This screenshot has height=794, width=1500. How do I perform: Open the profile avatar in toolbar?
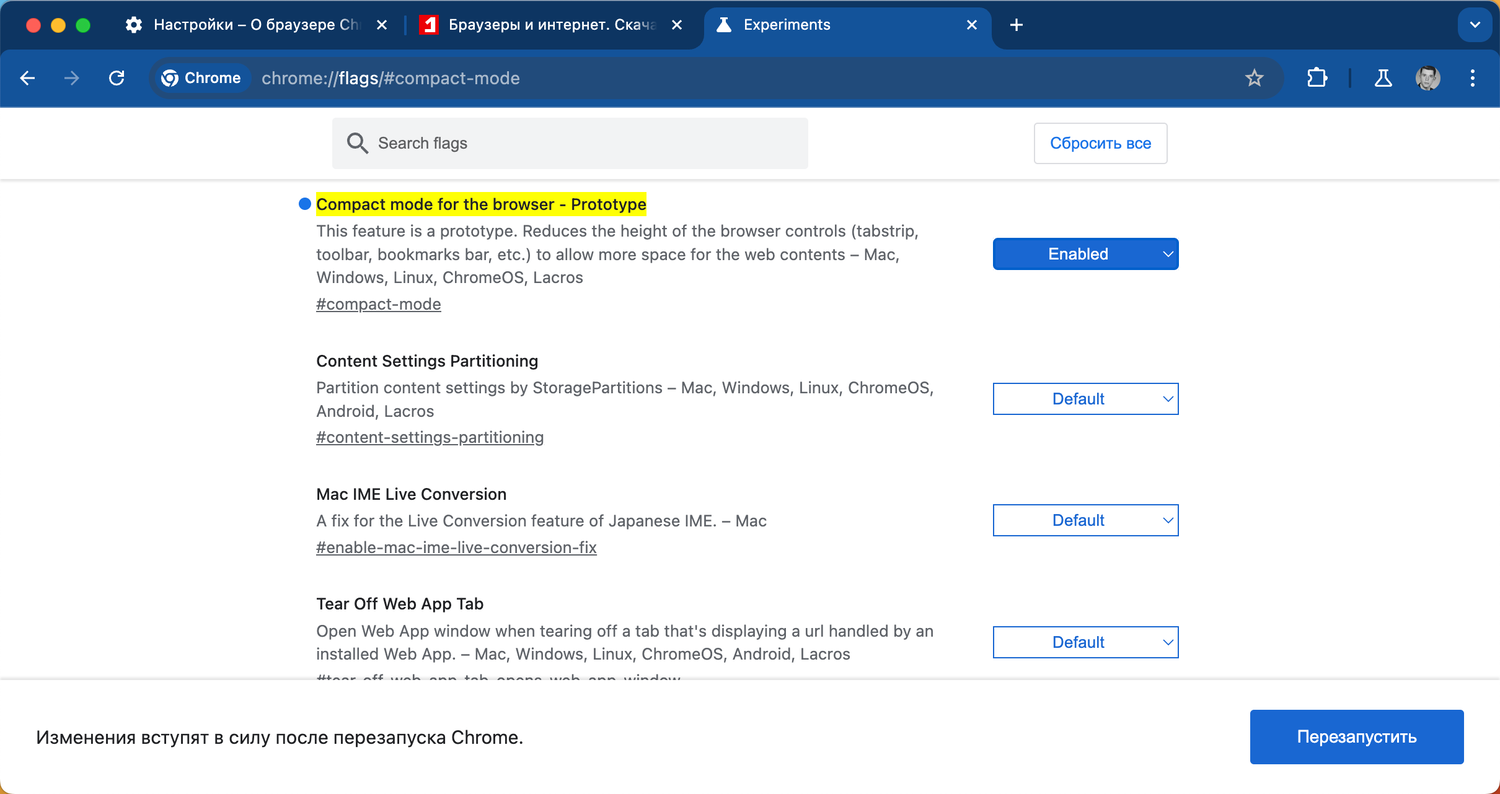[1428, 78]
